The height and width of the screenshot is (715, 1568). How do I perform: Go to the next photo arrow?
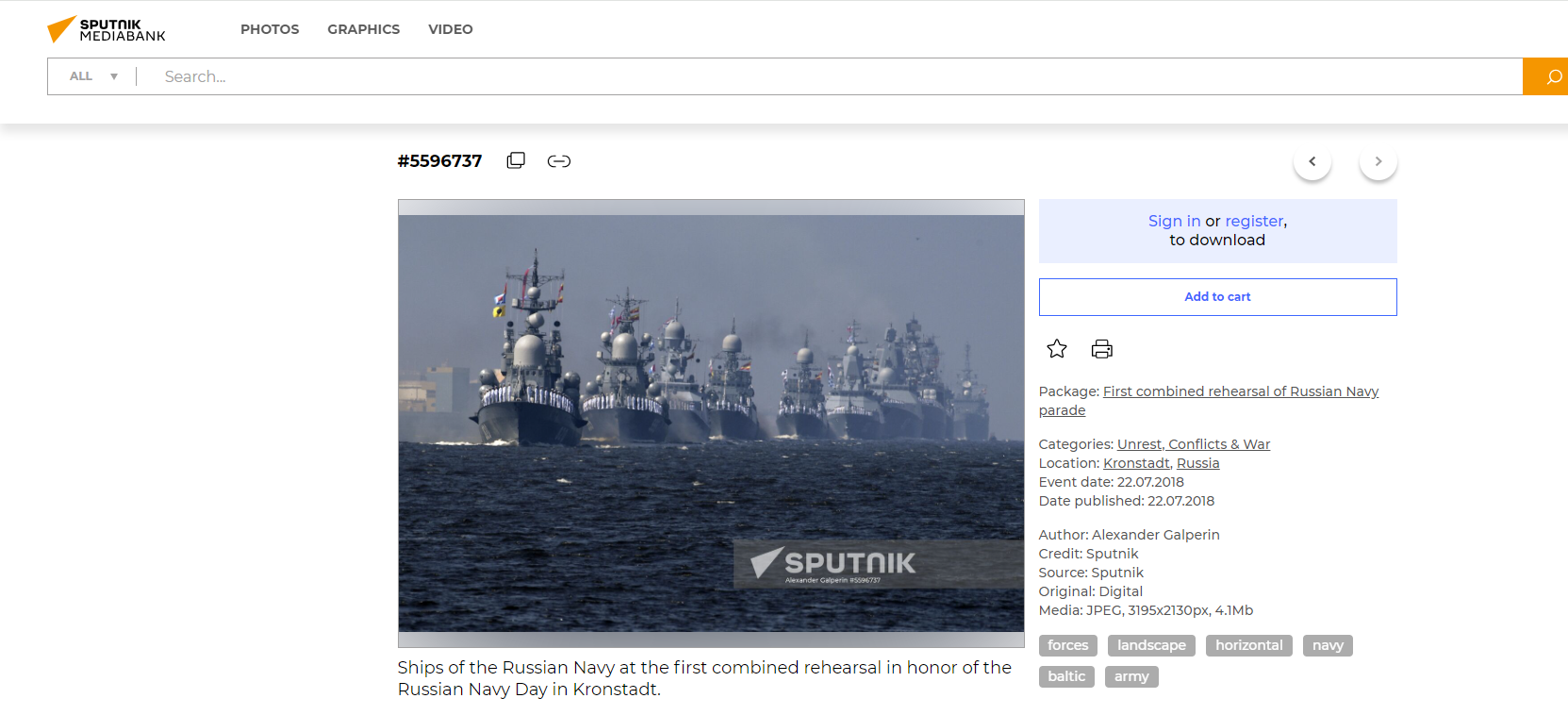pos(1378,161)
